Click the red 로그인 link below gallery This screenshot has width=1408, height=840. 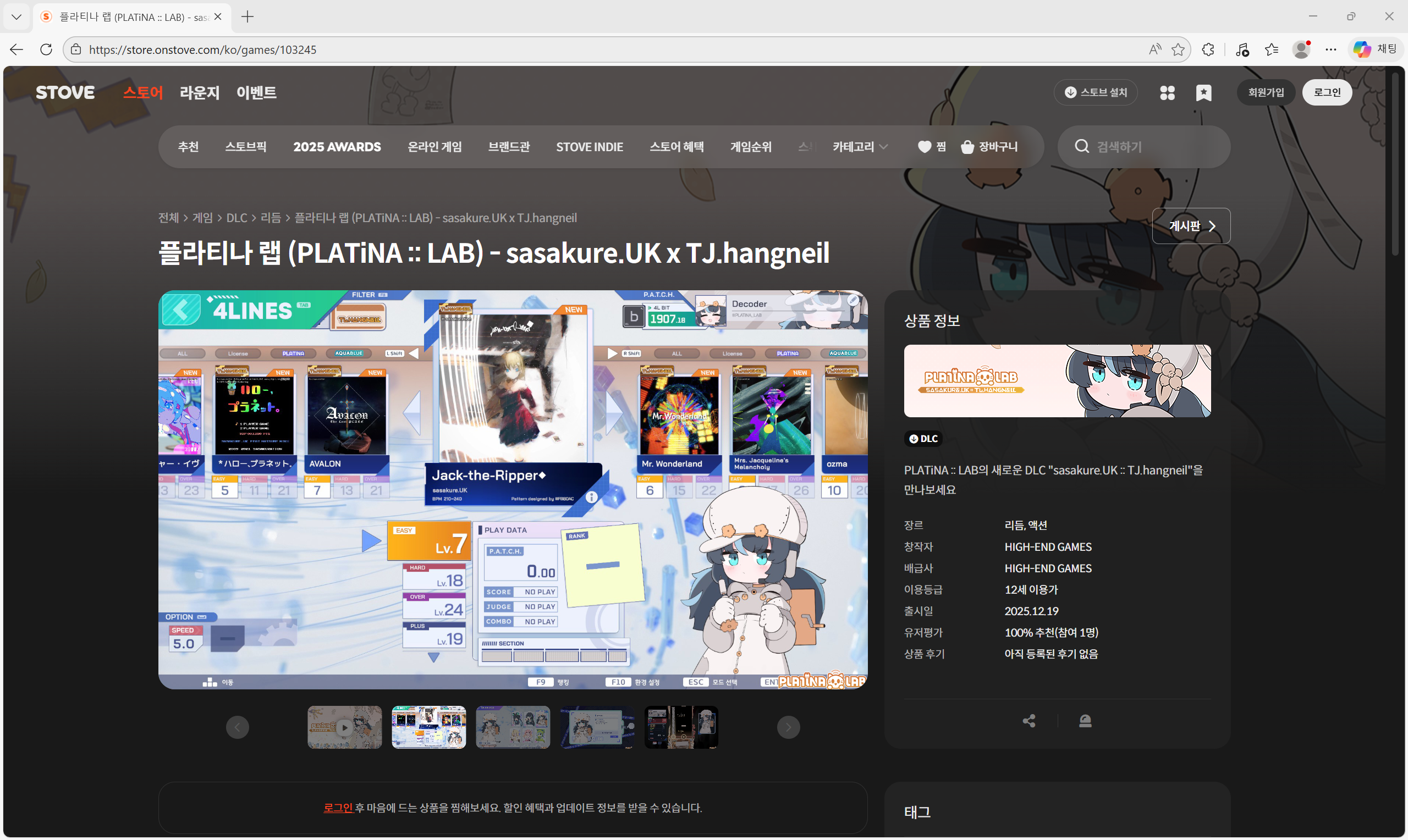pos(338,808)
